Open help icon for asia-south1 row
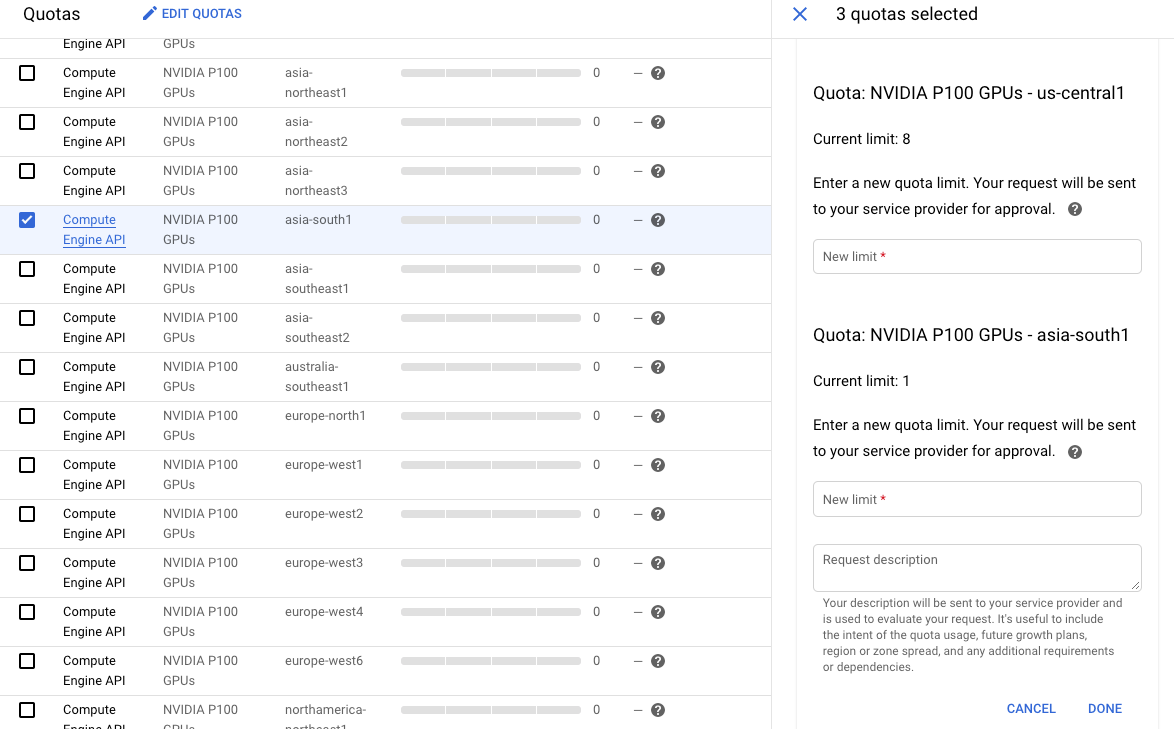Screen dimensions: 1174x729 point(658,220)
